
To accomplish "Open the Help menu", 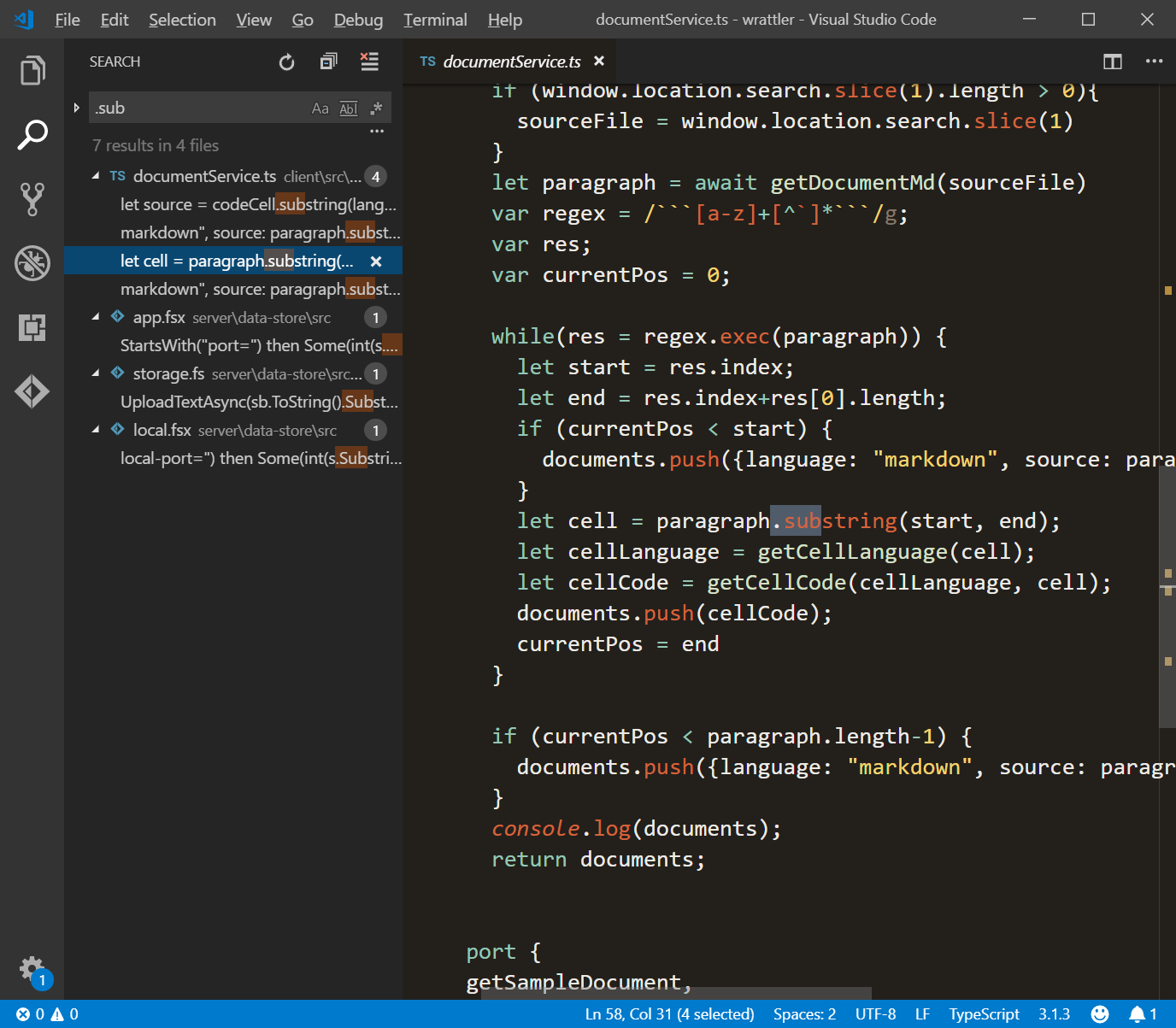I will pos(505,20).
